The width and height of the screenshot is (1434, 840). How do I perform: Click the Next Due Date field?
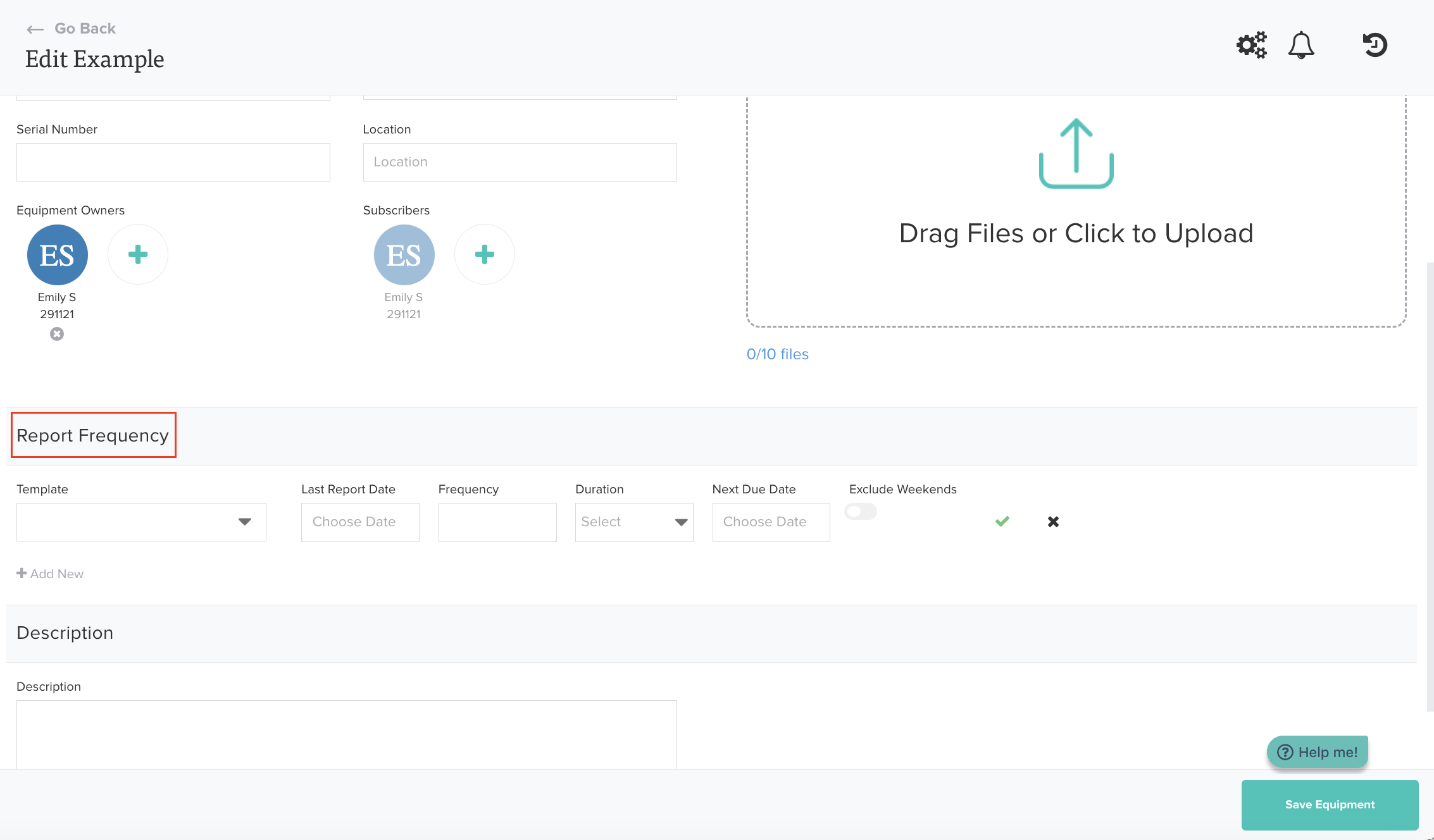(771, 522)
